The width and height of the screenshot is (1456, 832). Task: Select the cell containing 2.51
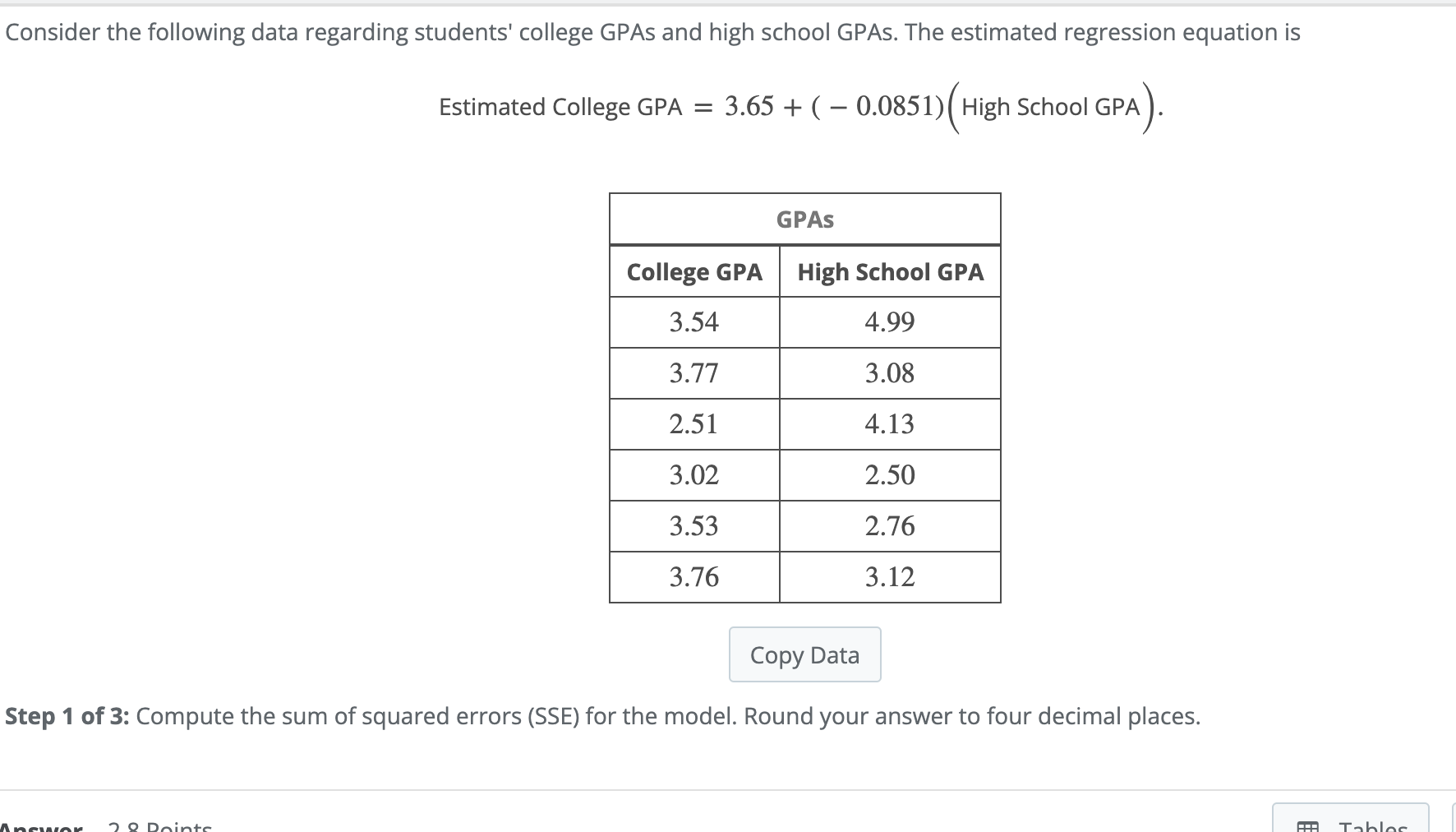(693, 424)
